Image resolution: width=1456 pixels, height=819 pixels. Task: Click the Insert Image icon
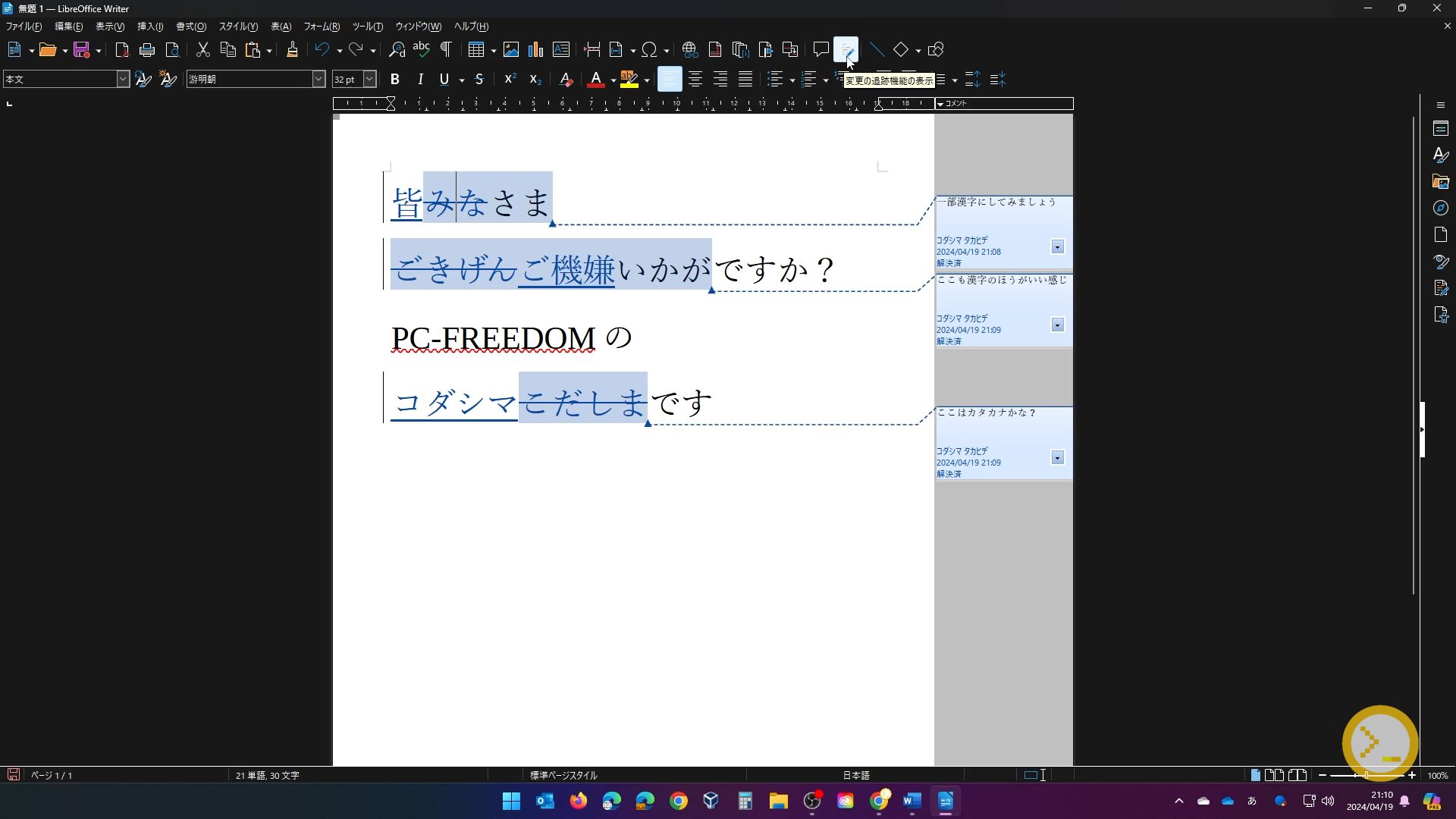coord(511,50)
